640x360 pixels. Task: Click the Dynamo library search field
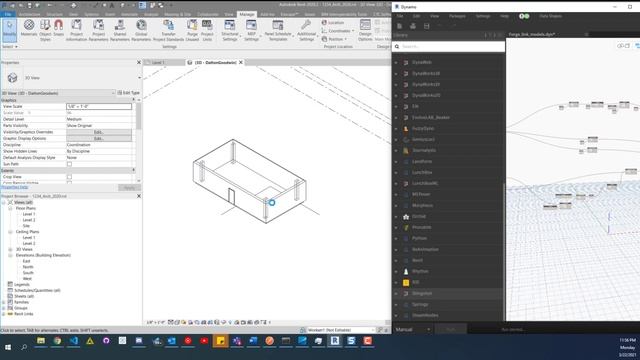pos(449,47)
